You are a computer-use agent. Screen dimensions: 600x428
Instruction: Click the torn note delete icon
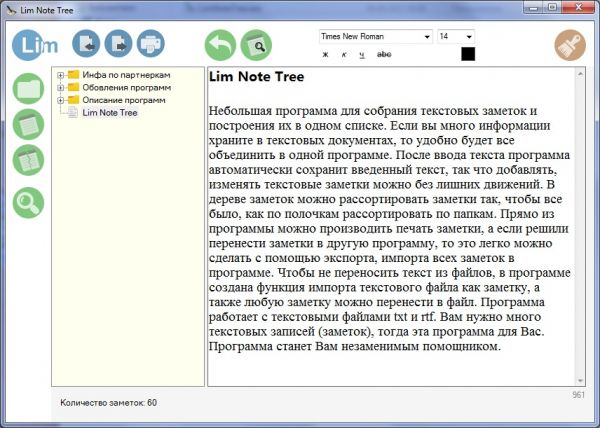[28, 161]
